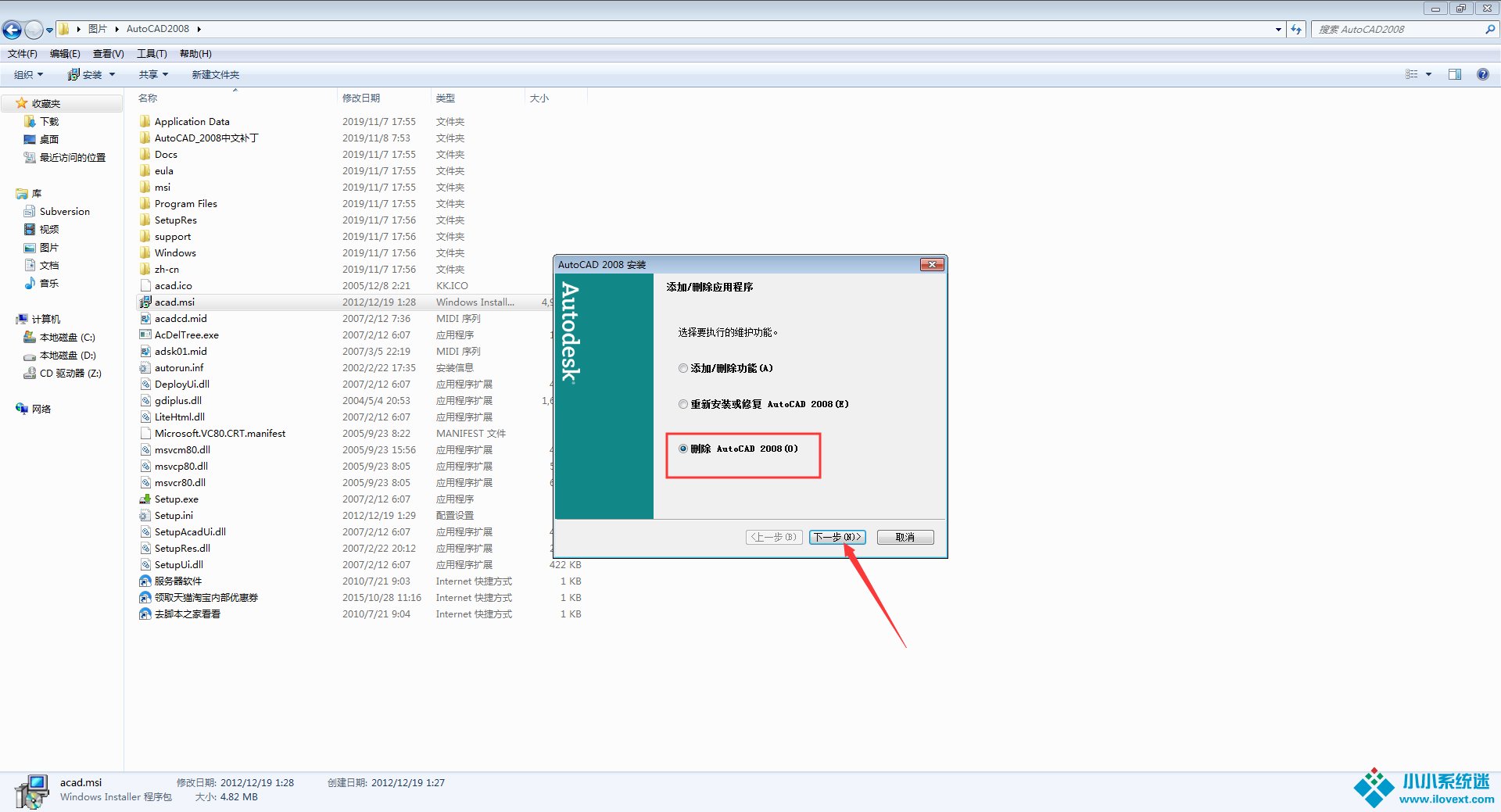The width and height of the screenshot is (1501, 812).
Task: Select the 删除 AutoCAD 2008 radio button
Action: tap(683, 449)
